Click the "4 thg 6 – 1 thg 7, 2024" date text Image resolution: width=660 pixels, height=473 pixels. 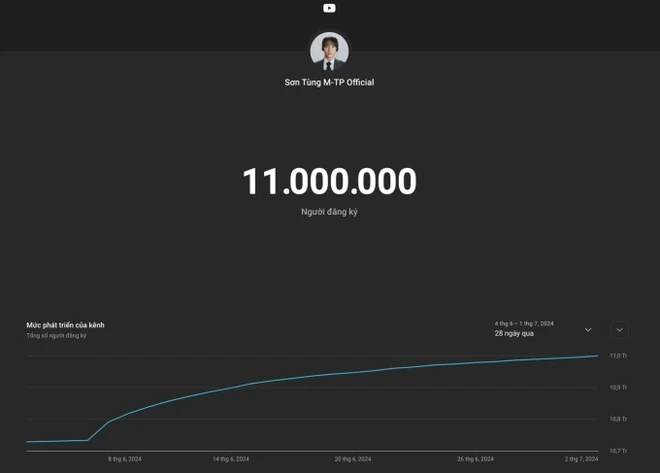point(524,324)
